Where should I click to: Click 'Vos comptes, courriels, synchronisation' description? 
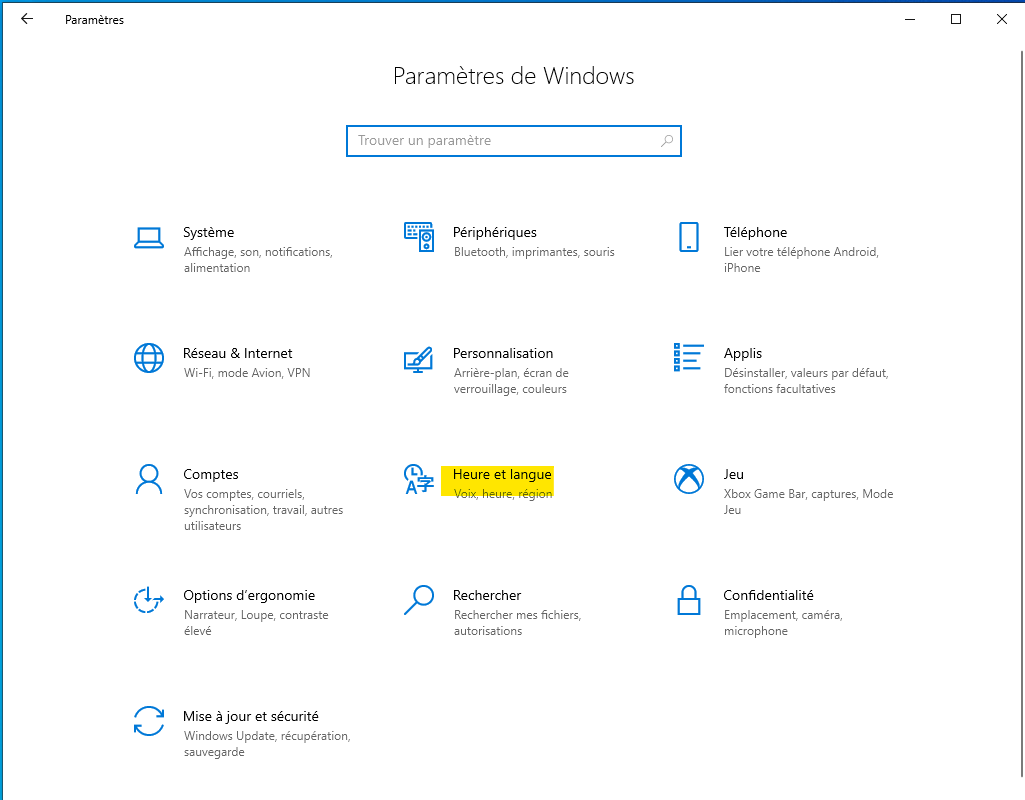pyautogui.click(x=263, y=510)
